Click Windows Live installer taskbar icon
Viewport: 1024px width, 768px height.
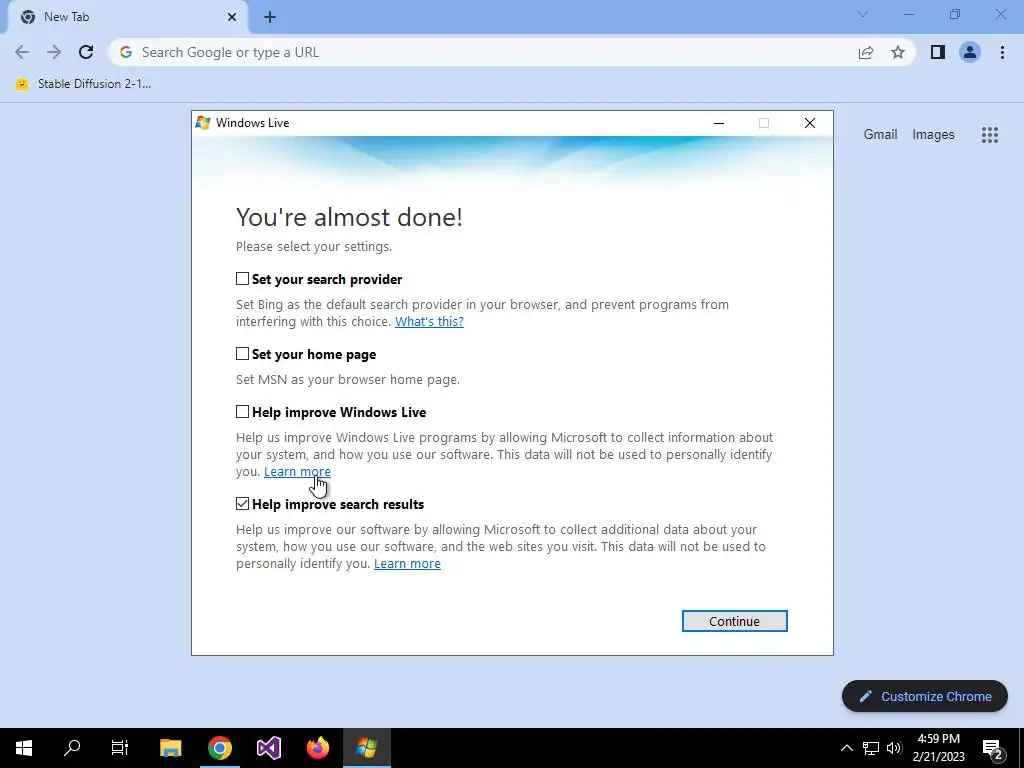pos(367,748)
